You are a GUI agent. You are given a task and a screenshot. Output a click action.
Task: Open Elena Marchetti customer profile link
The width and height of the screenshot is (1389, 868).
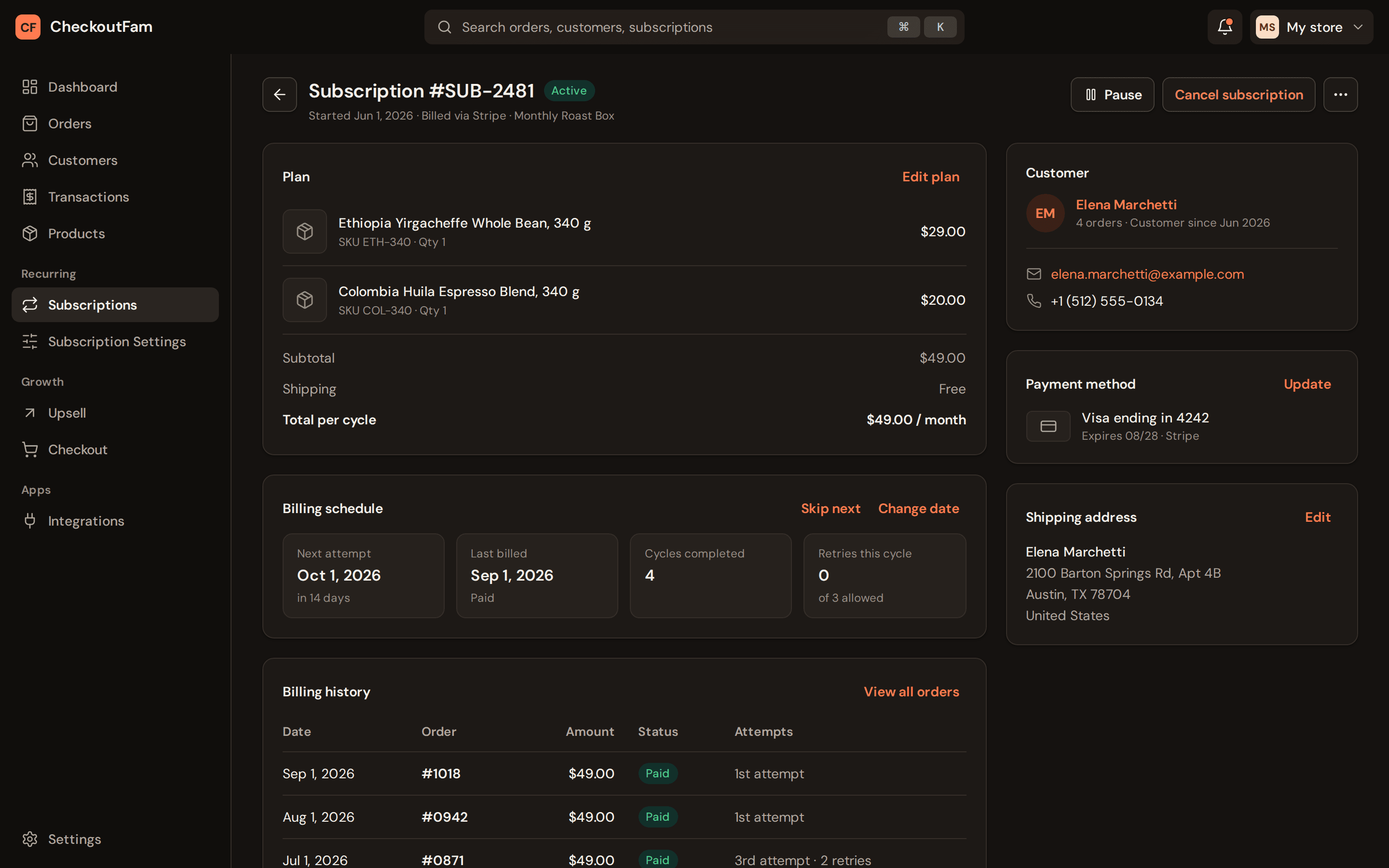[x=1126, y=205]
